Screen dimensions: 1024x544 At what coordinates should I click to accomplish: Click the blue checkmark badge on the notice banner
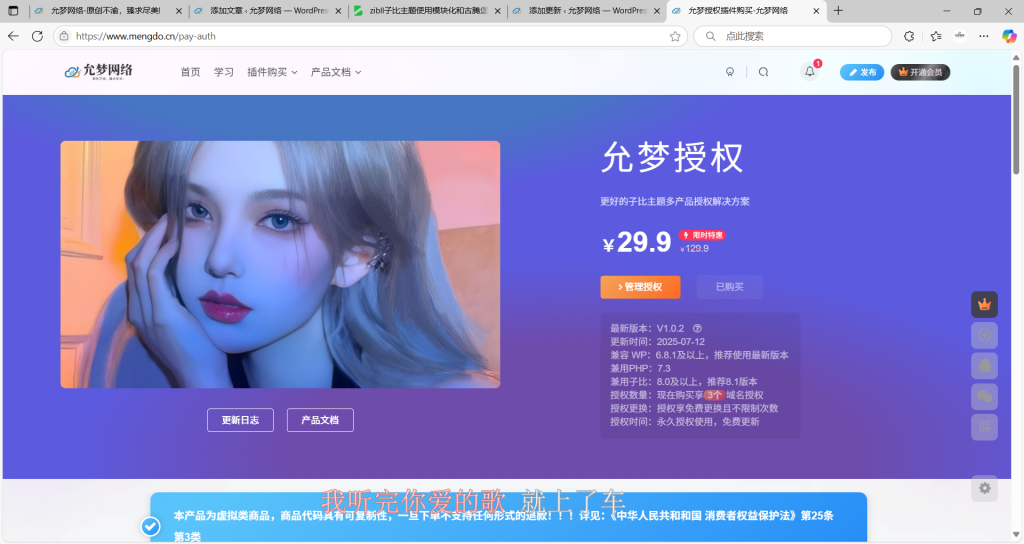click(151, 526)
